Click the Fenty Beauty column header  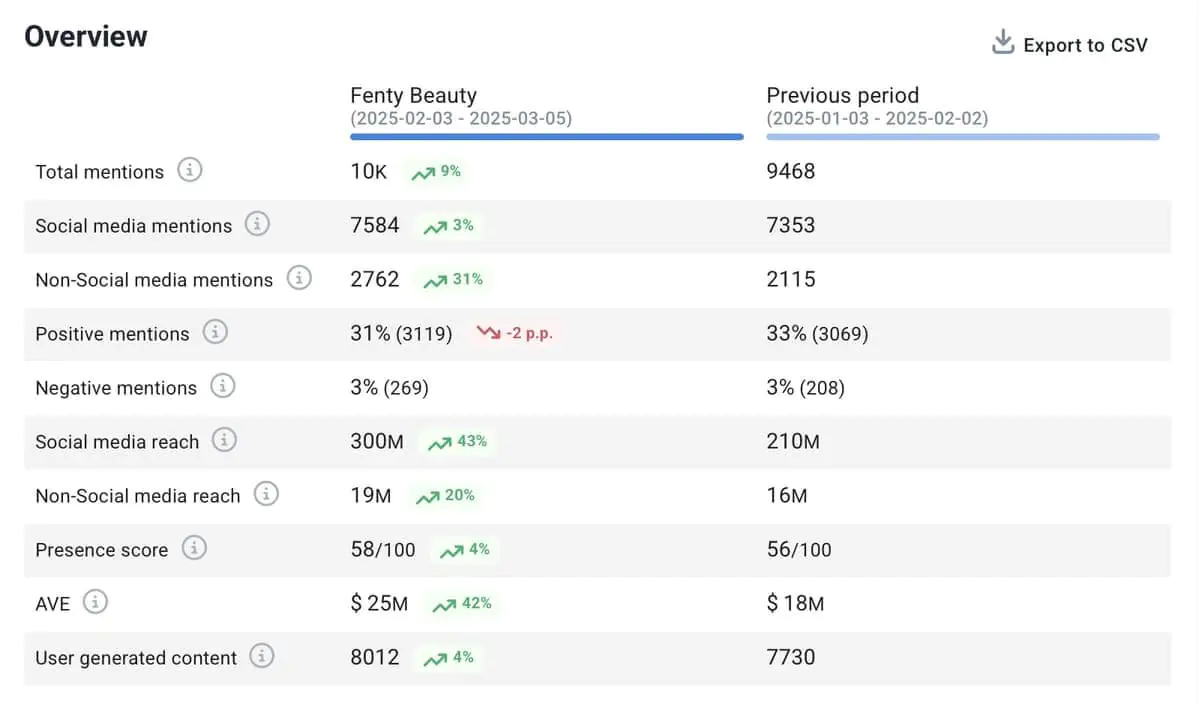413,95
